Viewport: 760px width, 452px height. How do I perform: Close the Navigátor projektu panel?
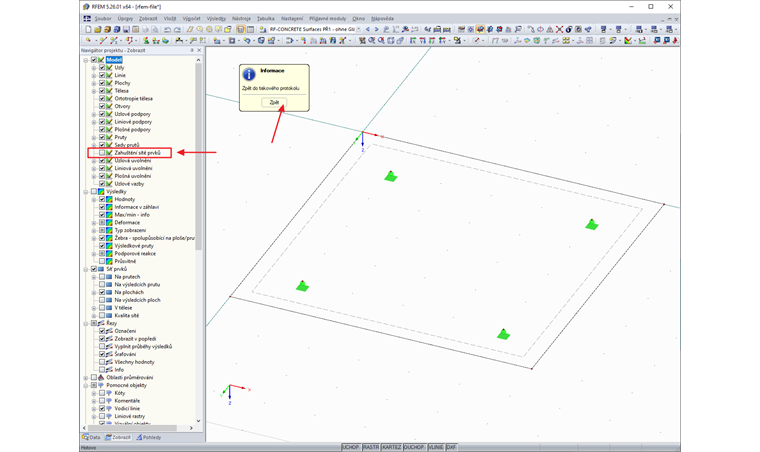click(x=199, y=50)
